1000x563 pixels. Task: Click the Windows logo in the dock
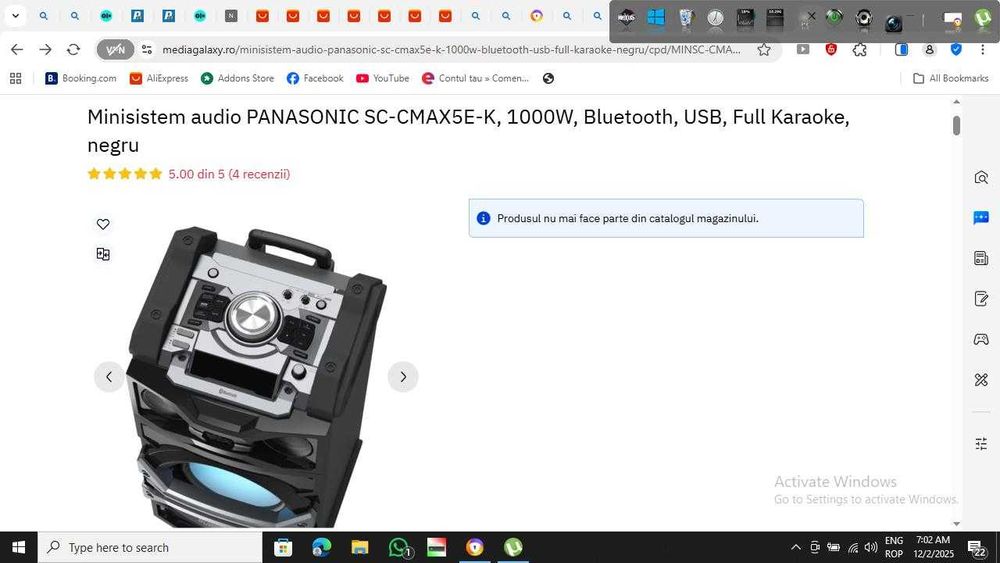(x=656, y=18)
